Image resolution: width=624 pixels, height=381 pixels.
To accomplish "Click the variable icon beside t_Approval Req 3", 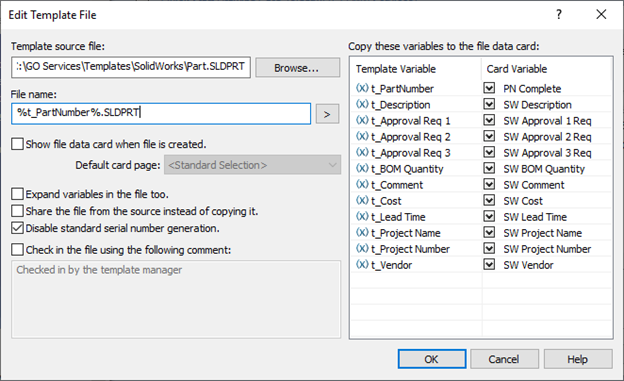I will pyautogui.click(x=362, y=152).
